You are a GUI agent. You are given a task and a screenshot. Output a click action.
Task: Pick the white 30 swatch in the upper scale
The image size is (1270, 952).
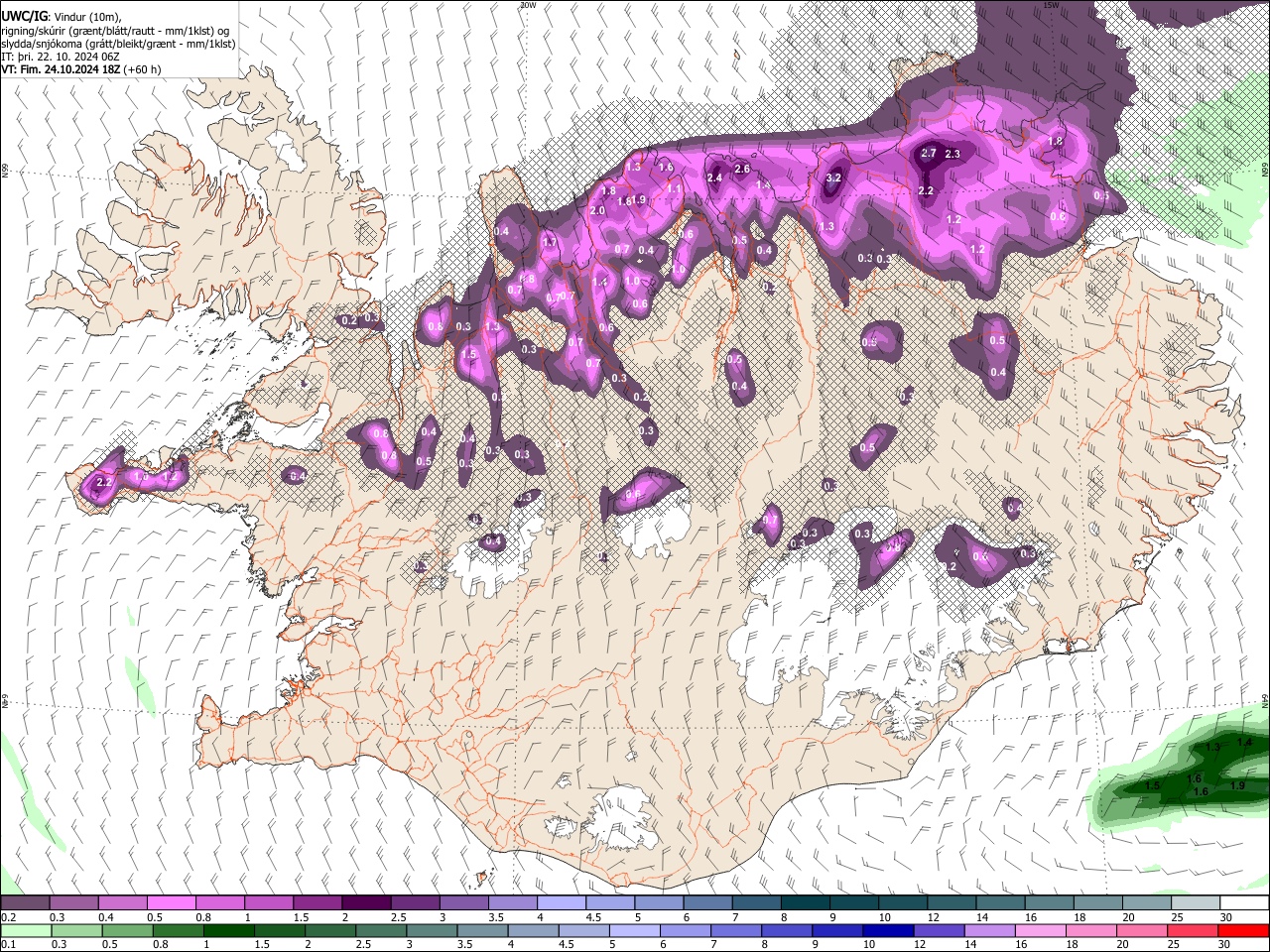coord(1244,903)
